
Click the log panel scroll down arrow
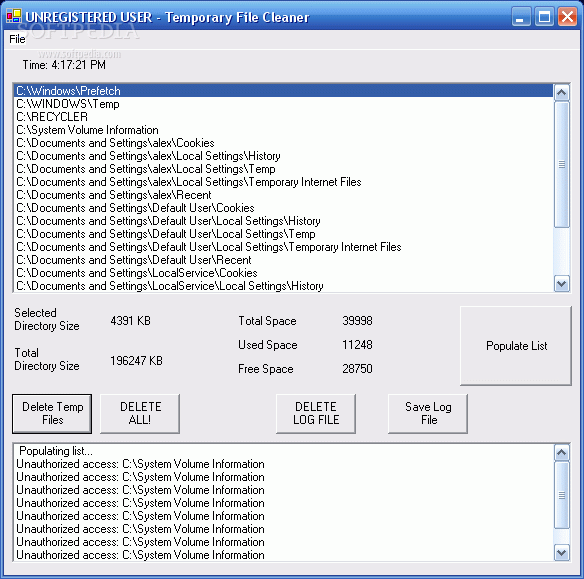(x=562, y=553)
